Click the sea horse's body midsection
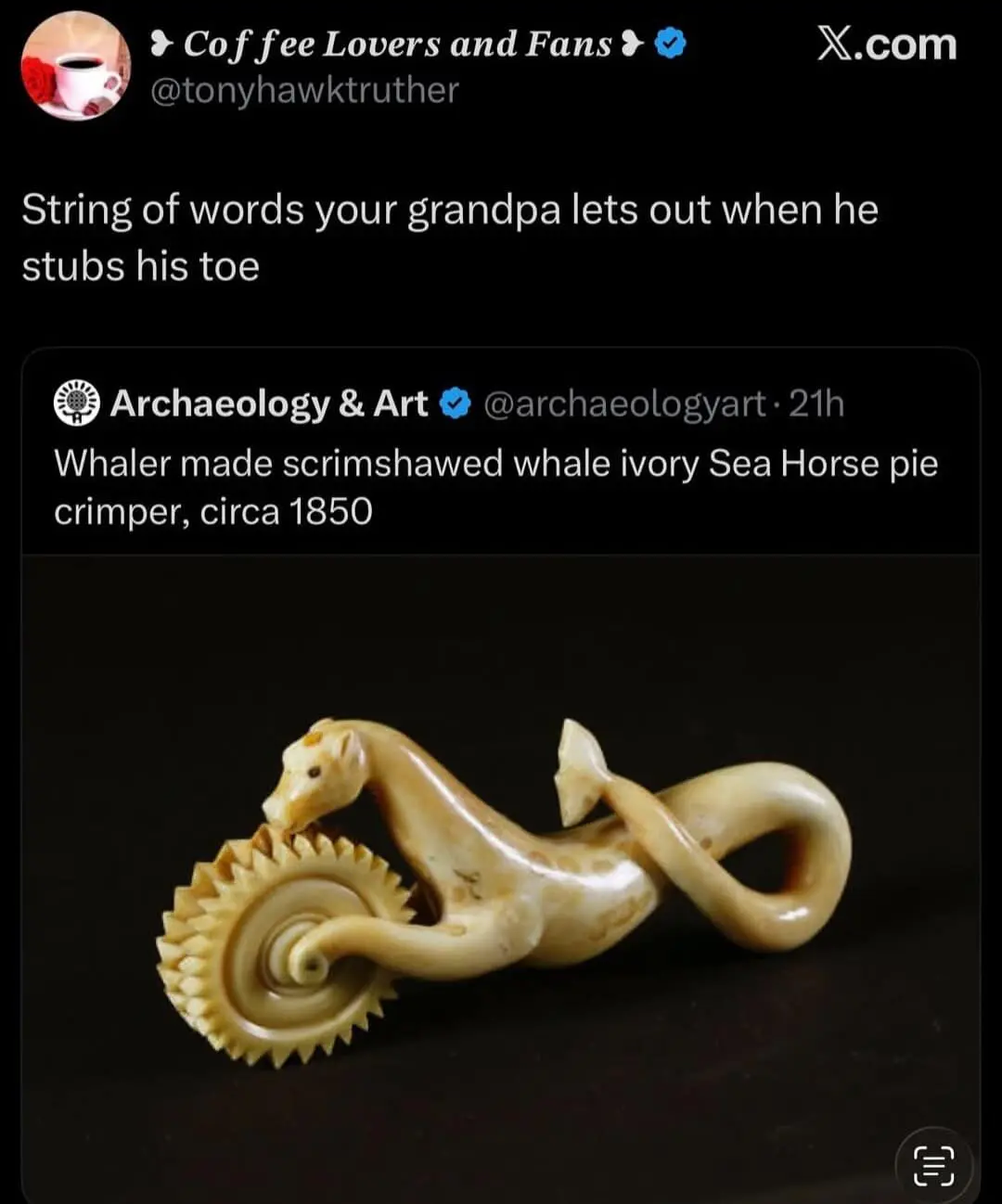The width and height of the screenshot is (1002, 1204). [520, 890]
